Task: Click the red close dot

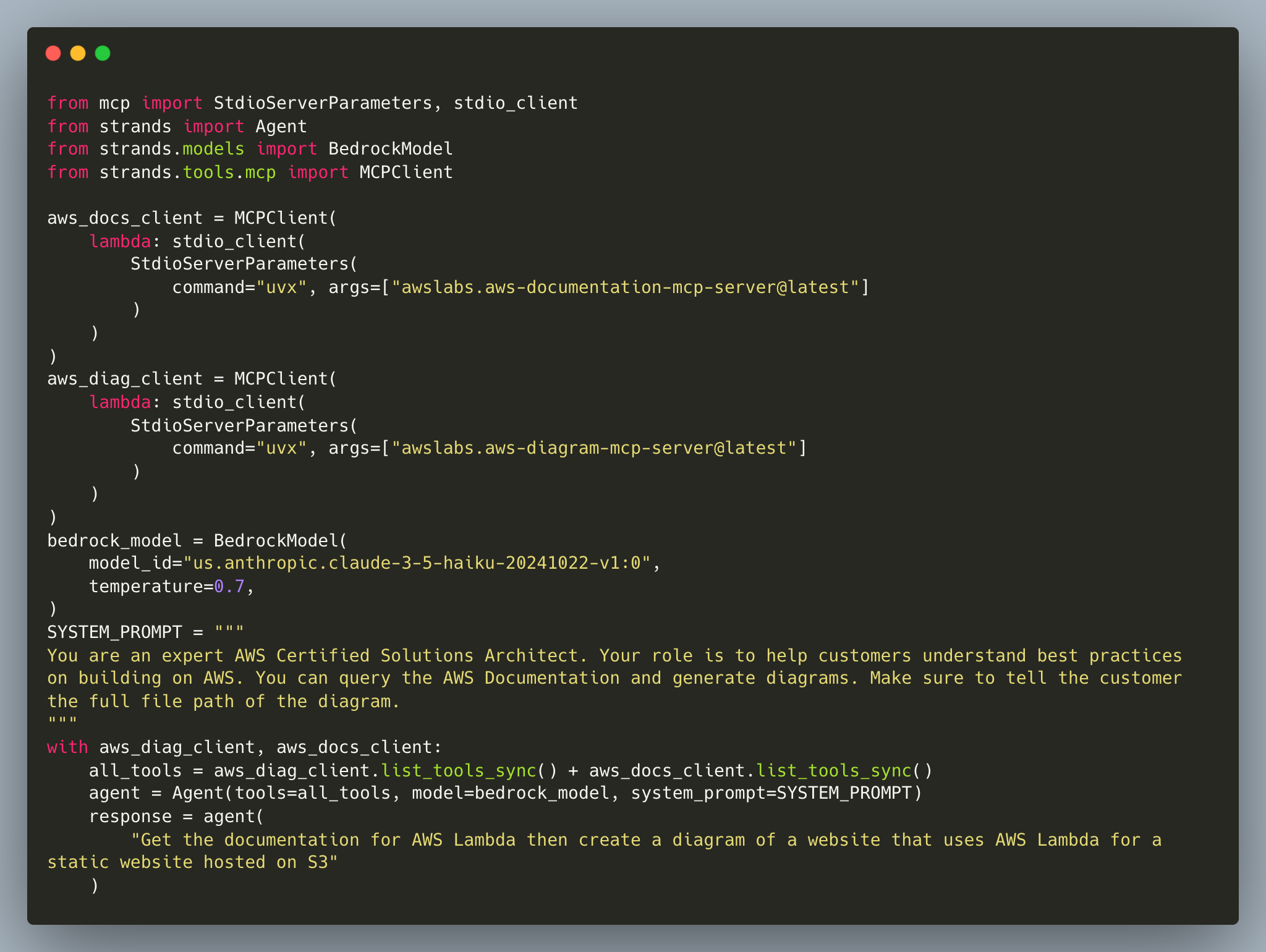Action: pyautogui.click(x=53, y=53)
